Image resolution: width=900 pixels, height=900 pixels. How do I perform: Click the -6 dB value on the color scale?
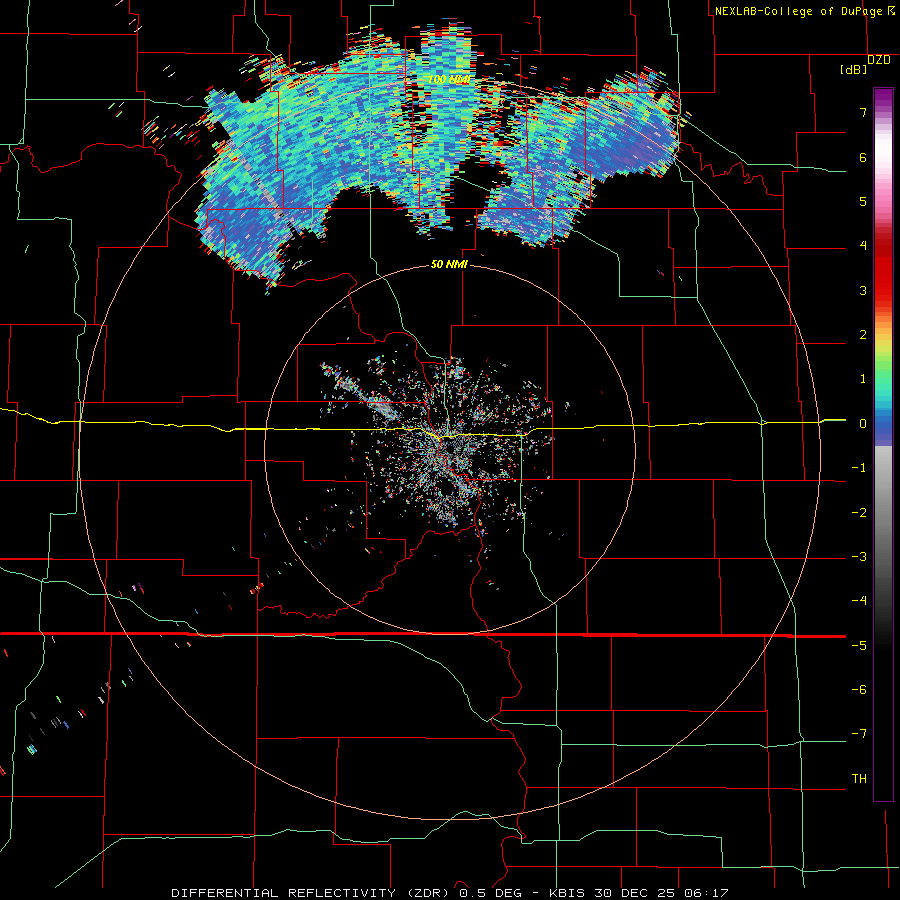(x=859, y=690)
